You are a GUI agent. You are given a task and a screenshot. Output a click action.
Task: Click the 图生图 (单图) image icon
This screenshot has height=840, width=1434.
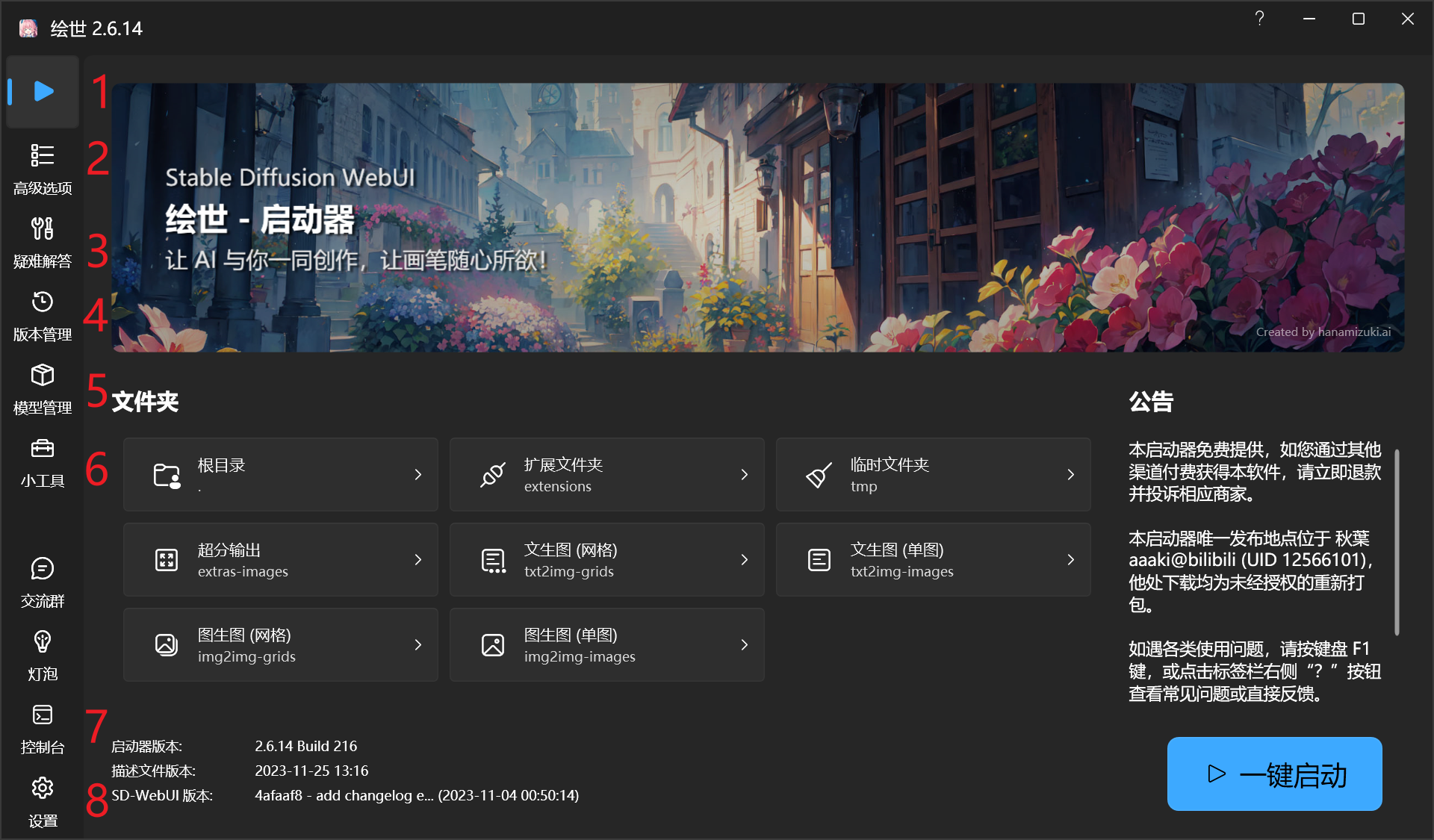(493, 645)
